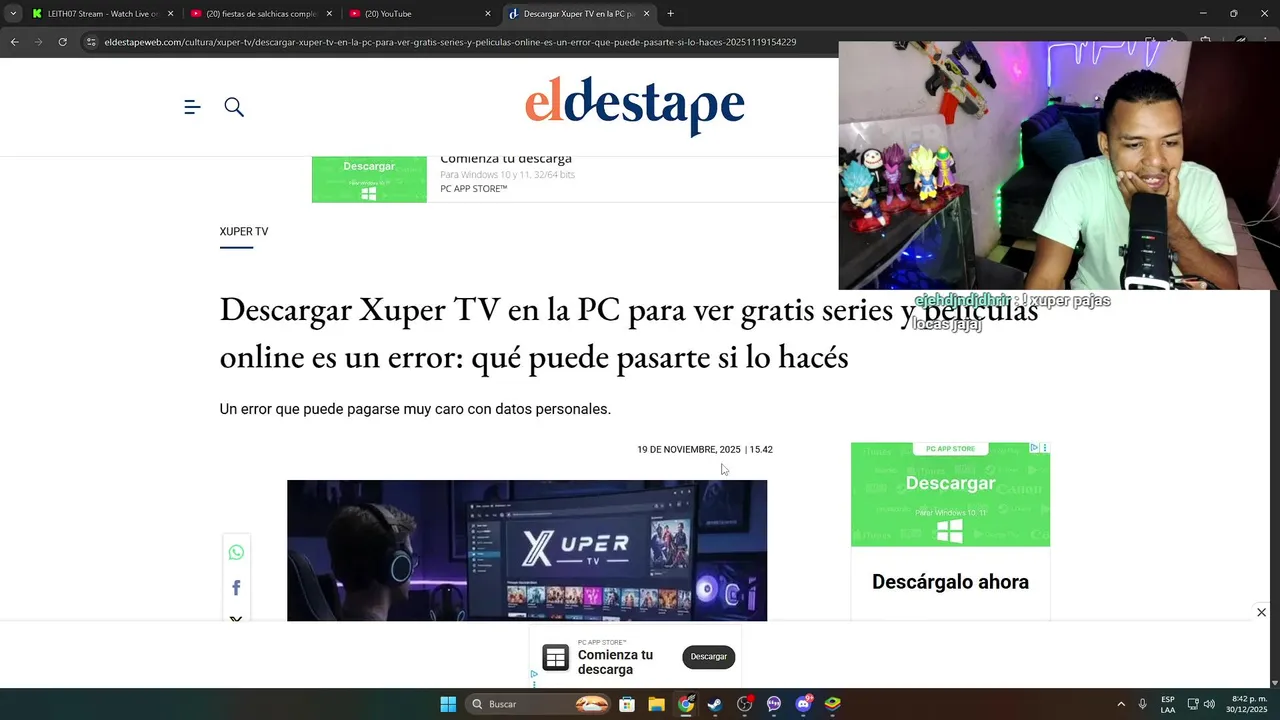Open ESP LAA language switcher
This screenshot has height=720, width=1280.
tap(1168, 704)
